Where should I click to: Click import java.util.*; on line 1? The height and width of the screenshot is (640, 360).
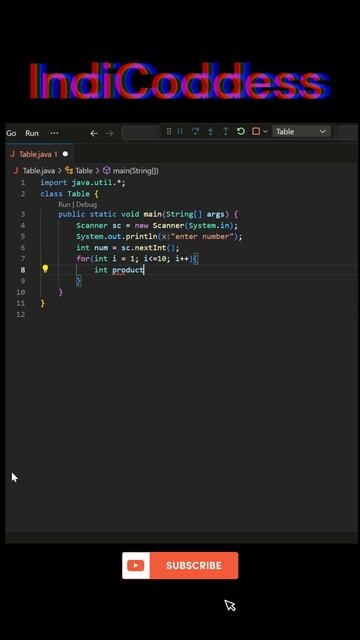[83, 183]
